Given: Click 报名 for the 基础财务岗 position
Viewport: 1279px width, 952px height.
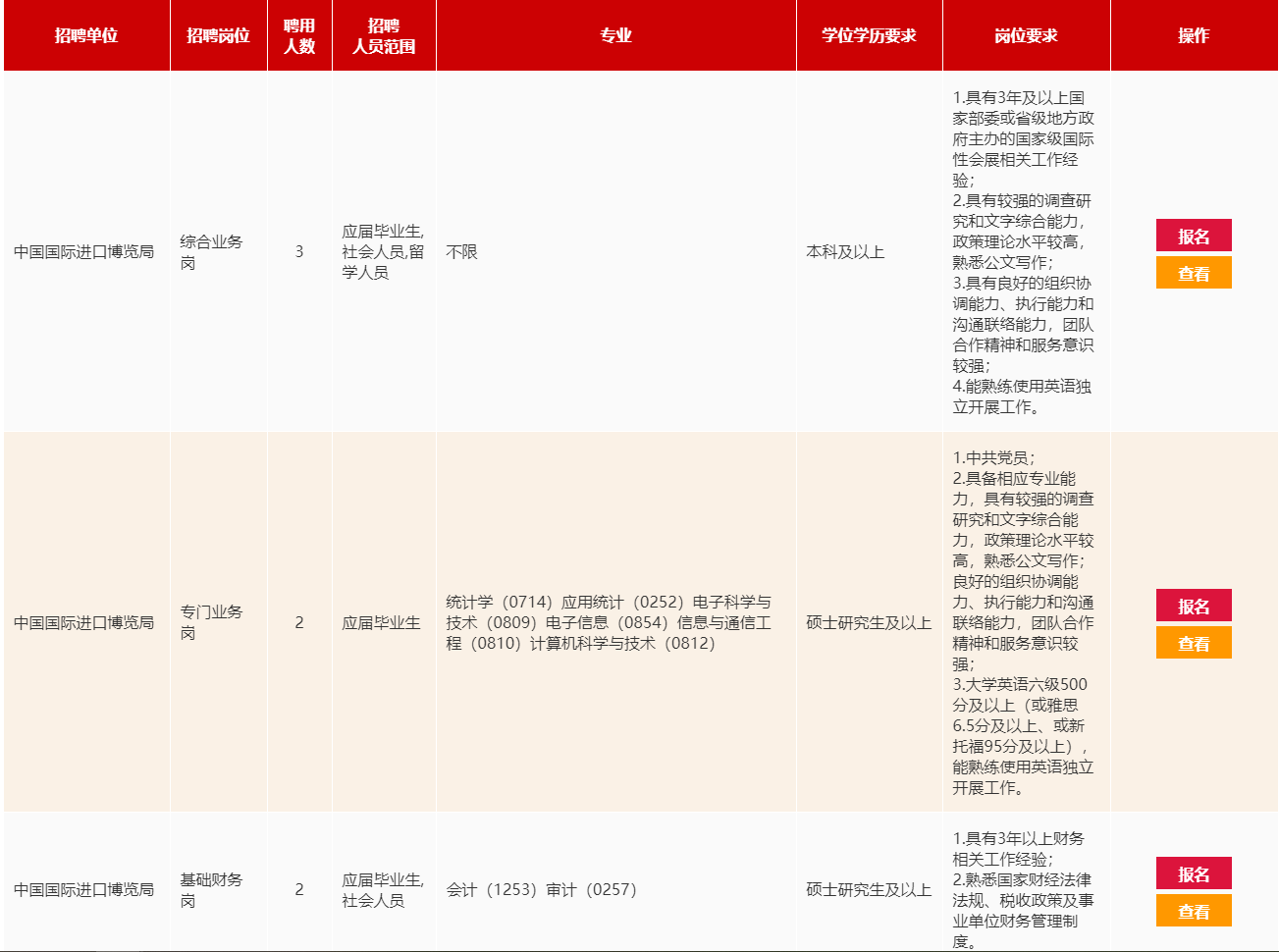Looking at the screenshot, I should coord(1194,873).
